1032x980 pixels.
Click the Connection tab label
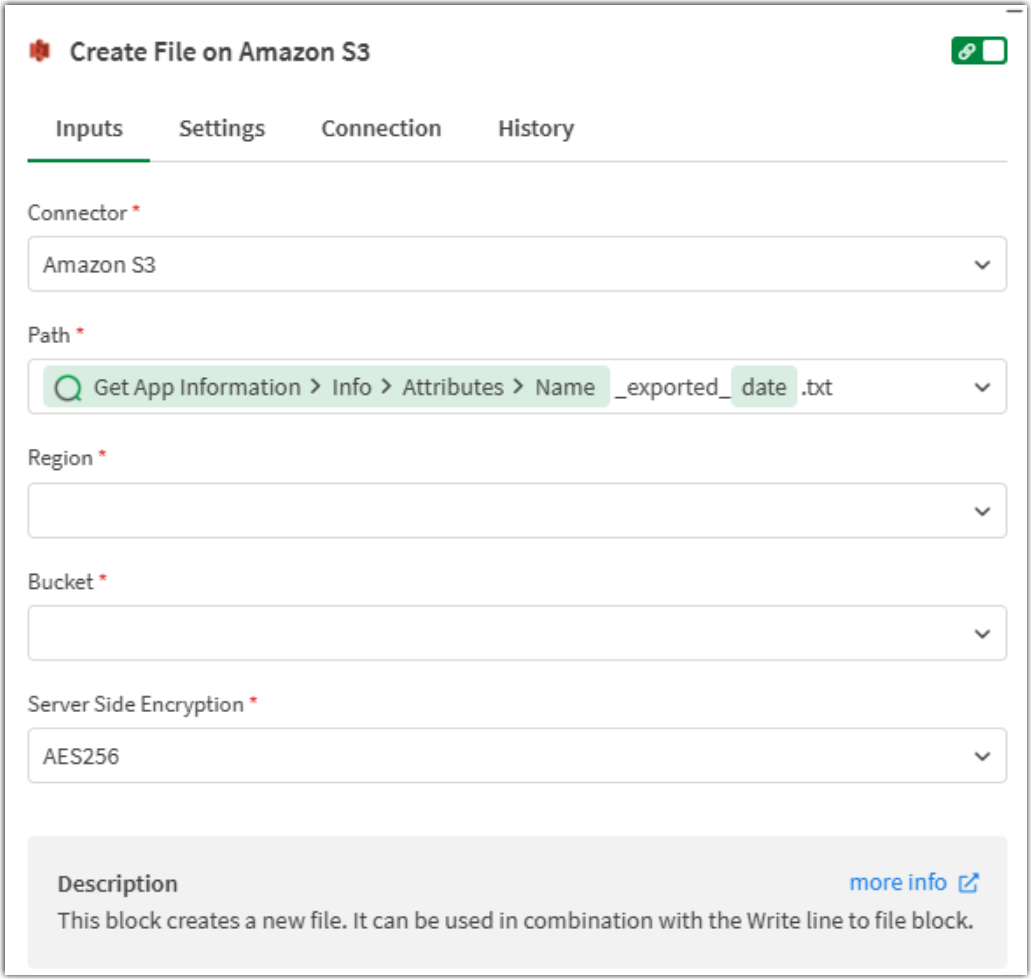coord(380,128)
